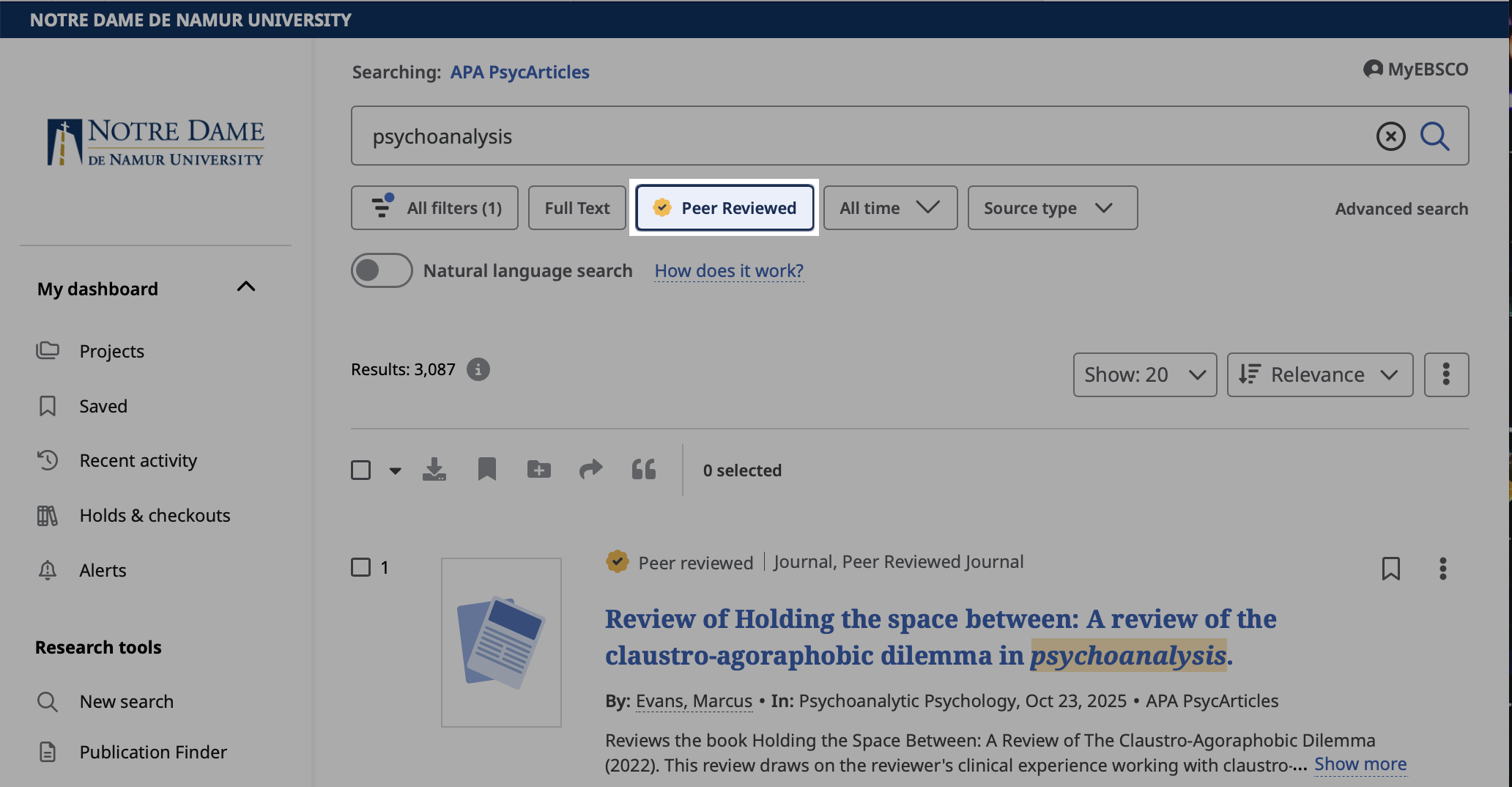
Task: Open Advanced search
Action: 1401,208
